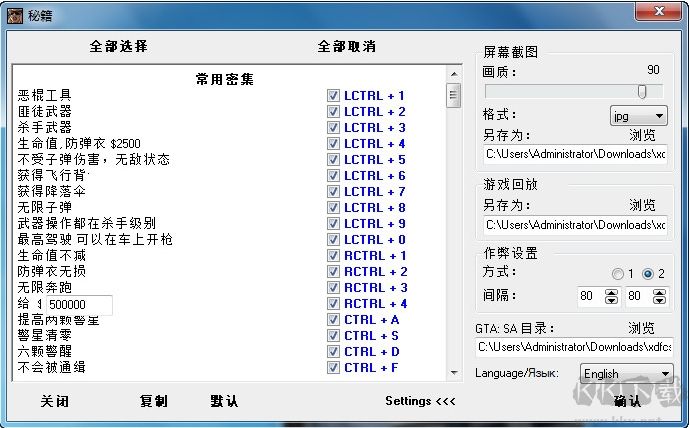Toggle the CTRL + D checkbox

pyautogui.click(x=333, y=352)
